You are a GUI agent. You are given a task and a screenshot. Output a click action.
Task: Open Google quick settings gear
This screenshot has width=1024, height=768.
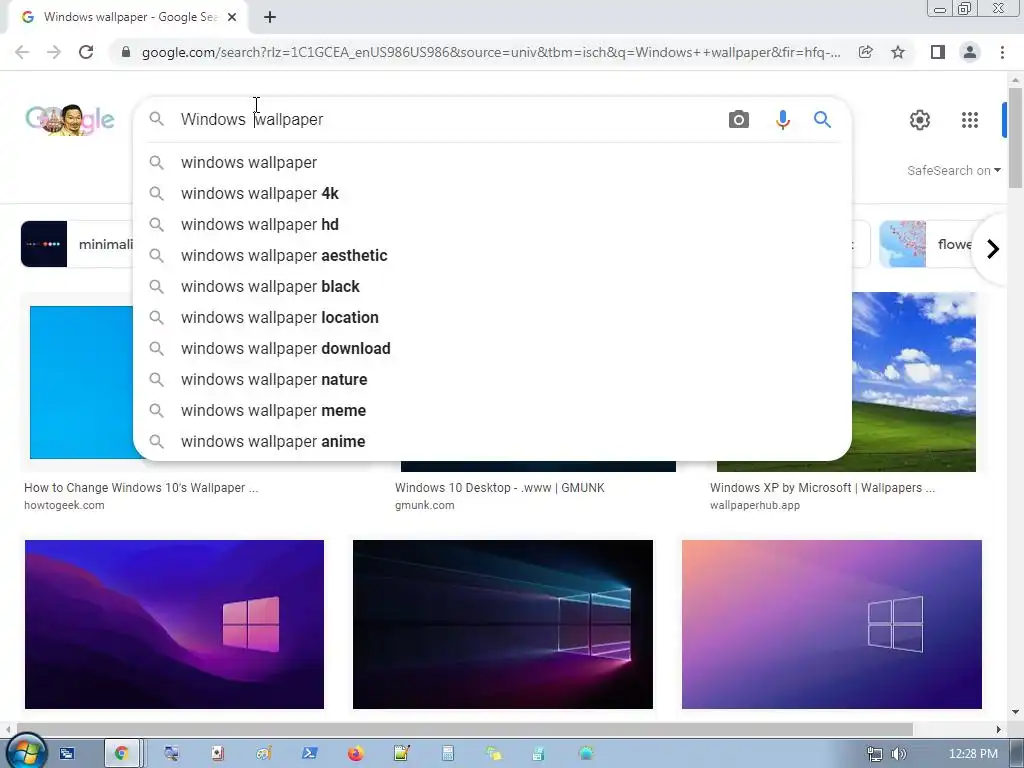coord(920,120)
